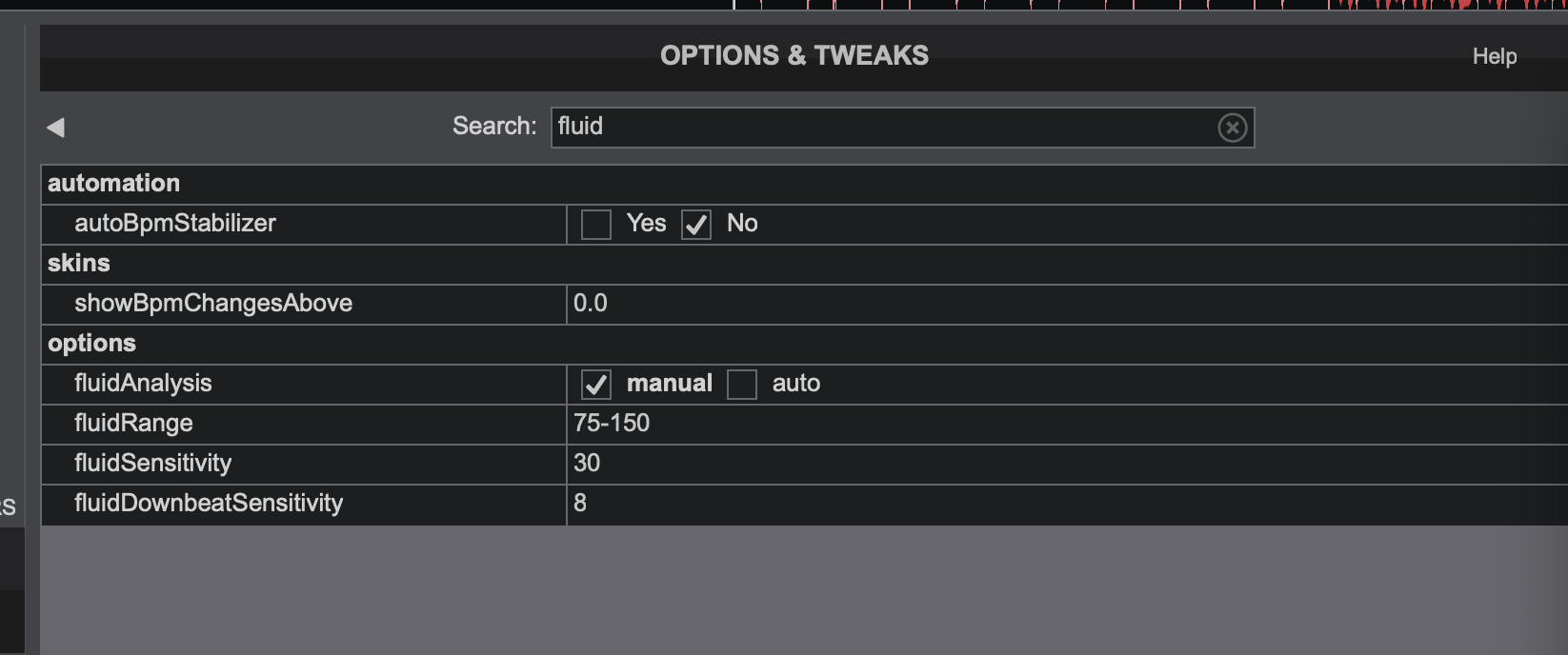
Task: Edit the showBpmChangesAbove value 0.0
Action: 1067,304
